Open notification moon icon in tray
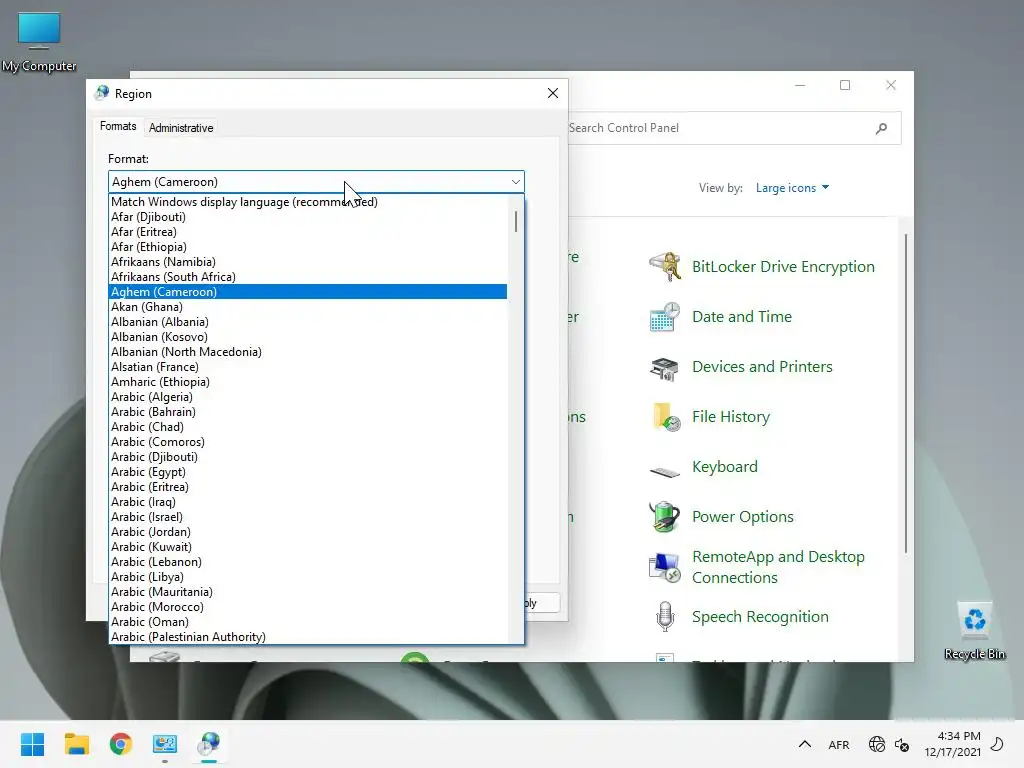This screenshot has height=768, width=1024. [x=998, y=744]
